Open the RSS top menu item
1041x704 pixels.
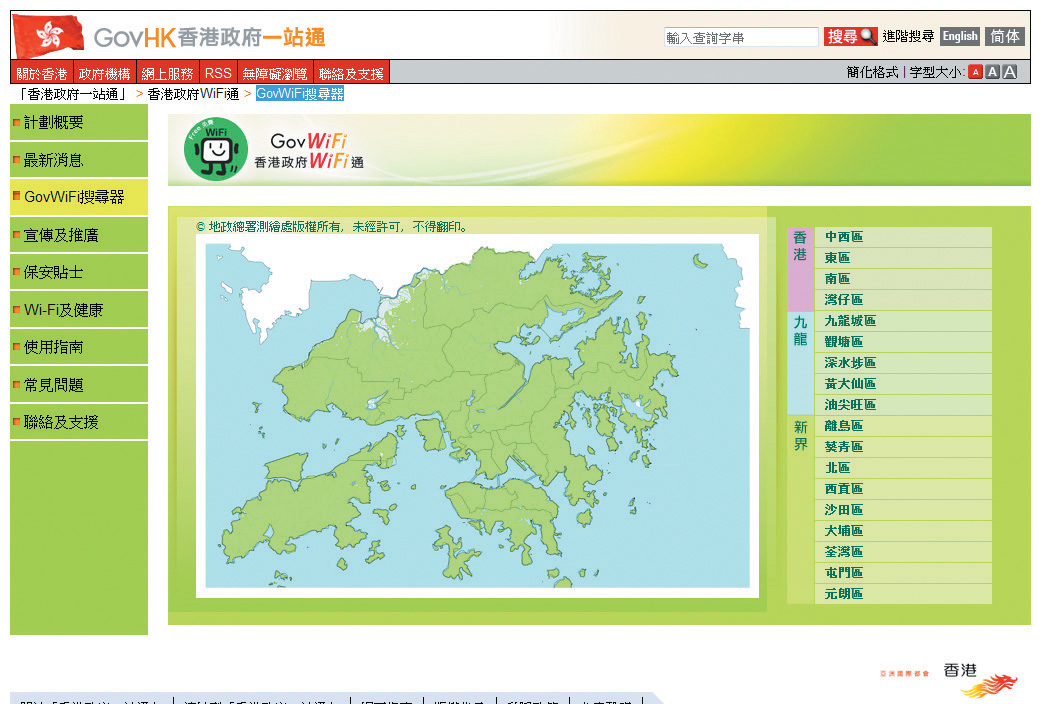point(218,73)
